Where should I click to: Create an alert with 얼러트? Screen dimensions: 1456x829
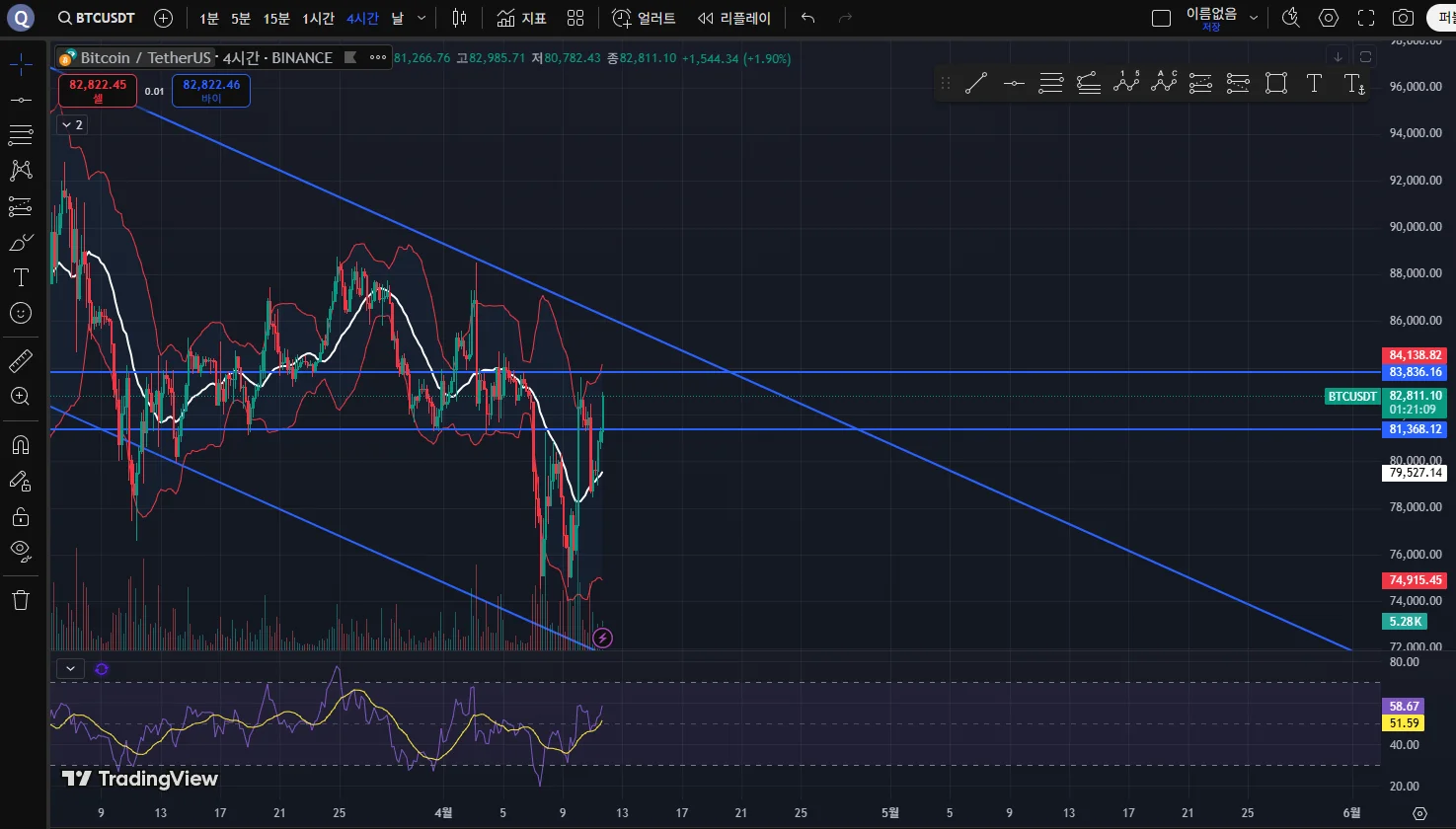644,18
